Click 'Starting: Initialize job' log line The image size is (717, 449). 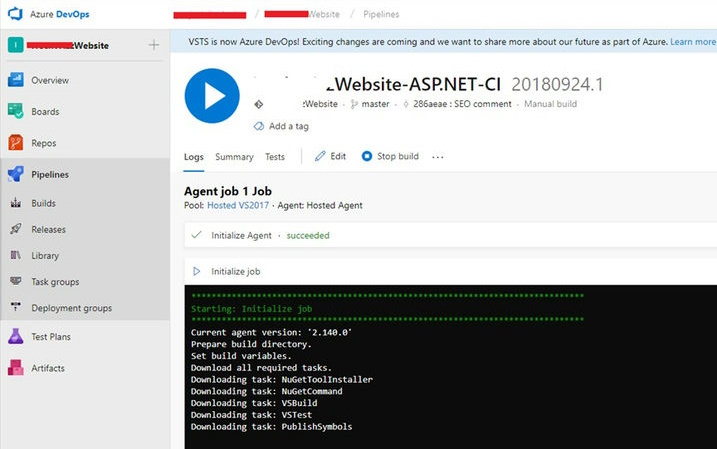251,309
